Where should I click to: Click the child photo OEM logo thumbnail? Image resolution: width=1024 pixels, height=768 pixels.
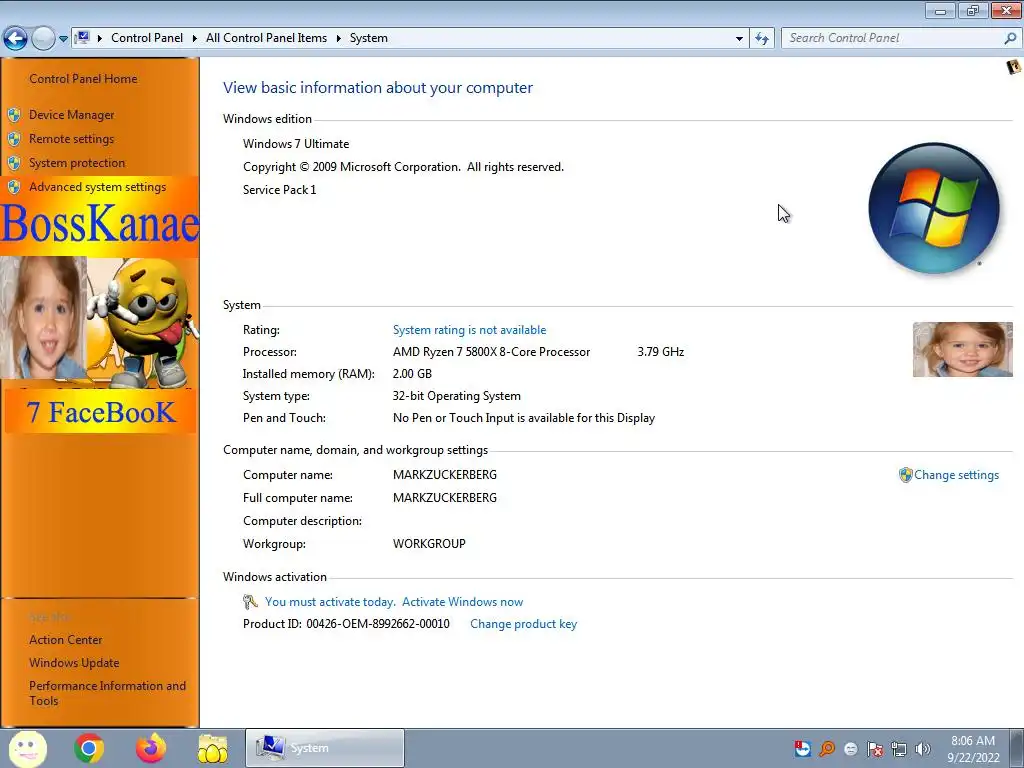tap(963, 349)
